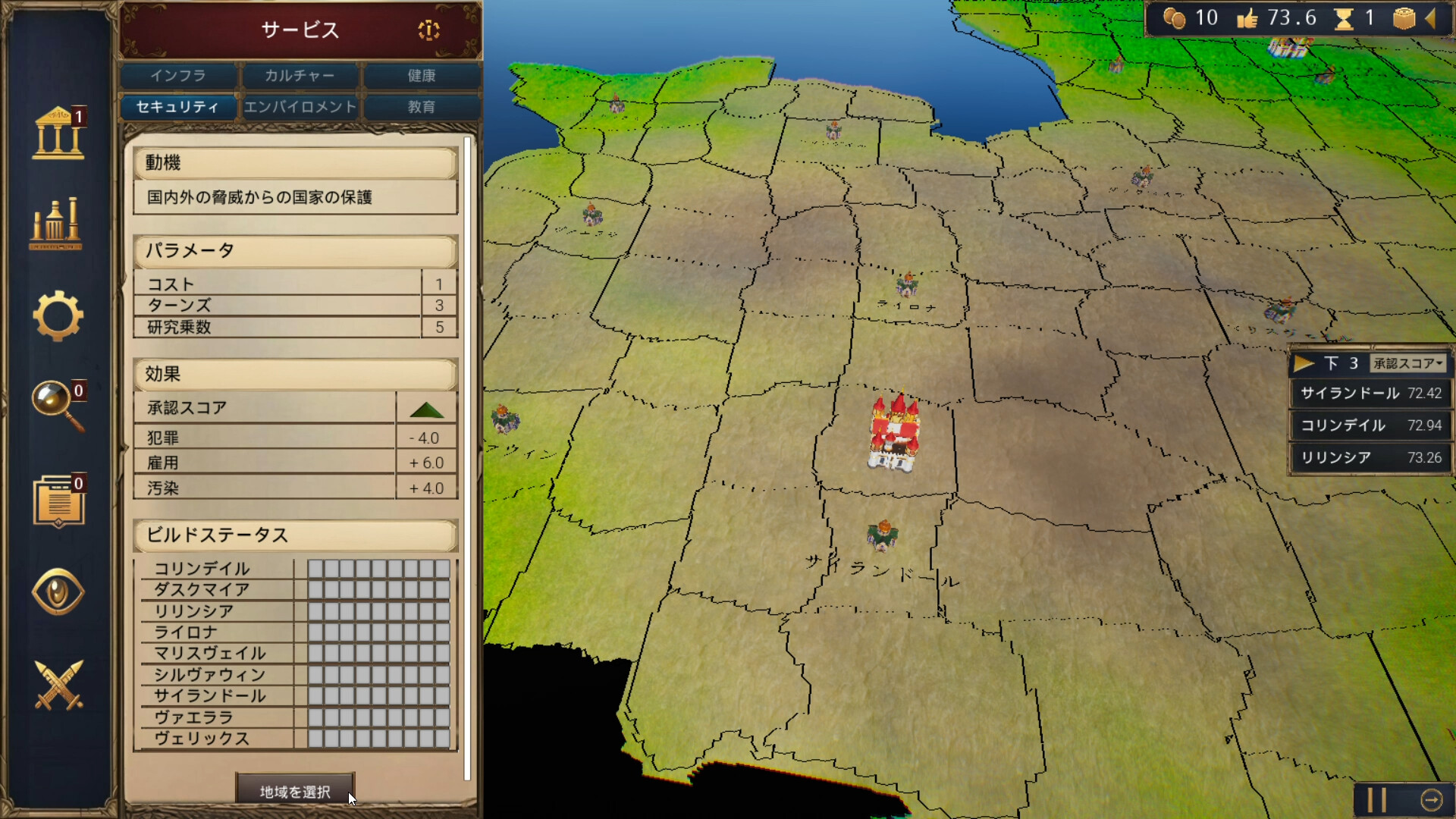Open the government building sidebar icon

click(x=57, y=133)
